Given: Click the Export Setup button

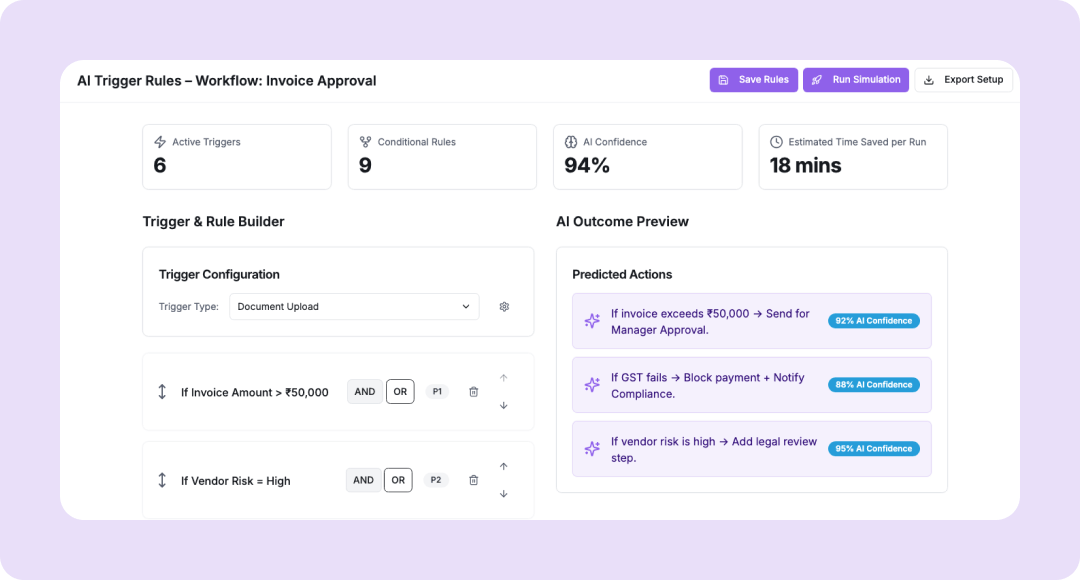Looking at the screenshot, I should [963, 80].
